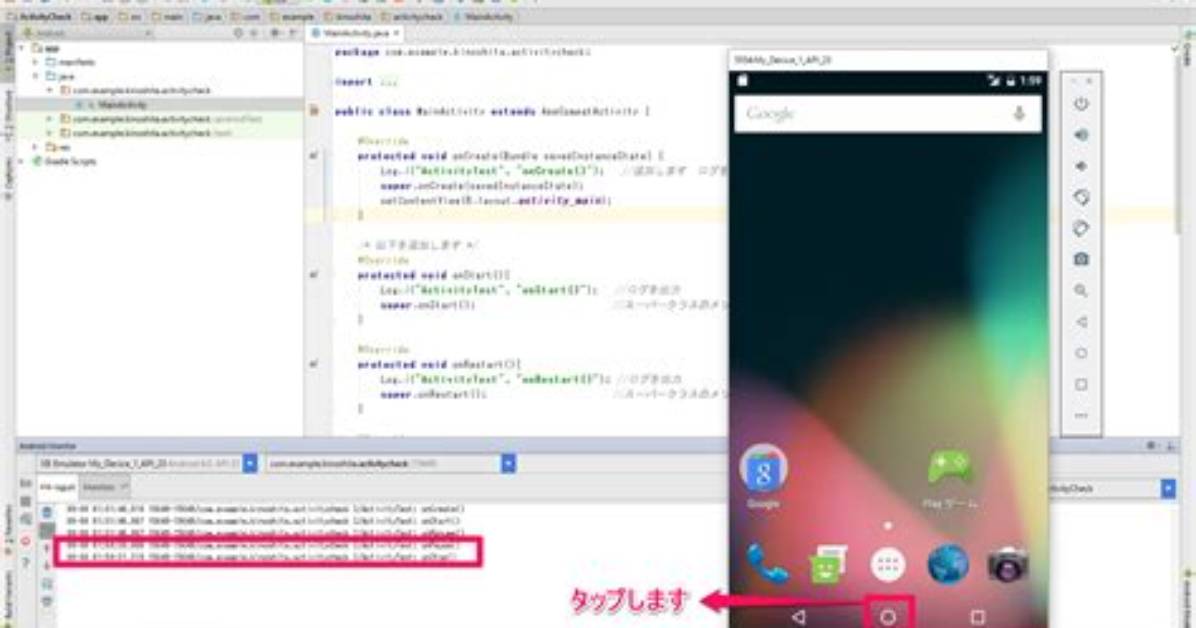Open the process dropdown in Android Monitor
Screen dimensions: 1196x628
click(508, 463)
